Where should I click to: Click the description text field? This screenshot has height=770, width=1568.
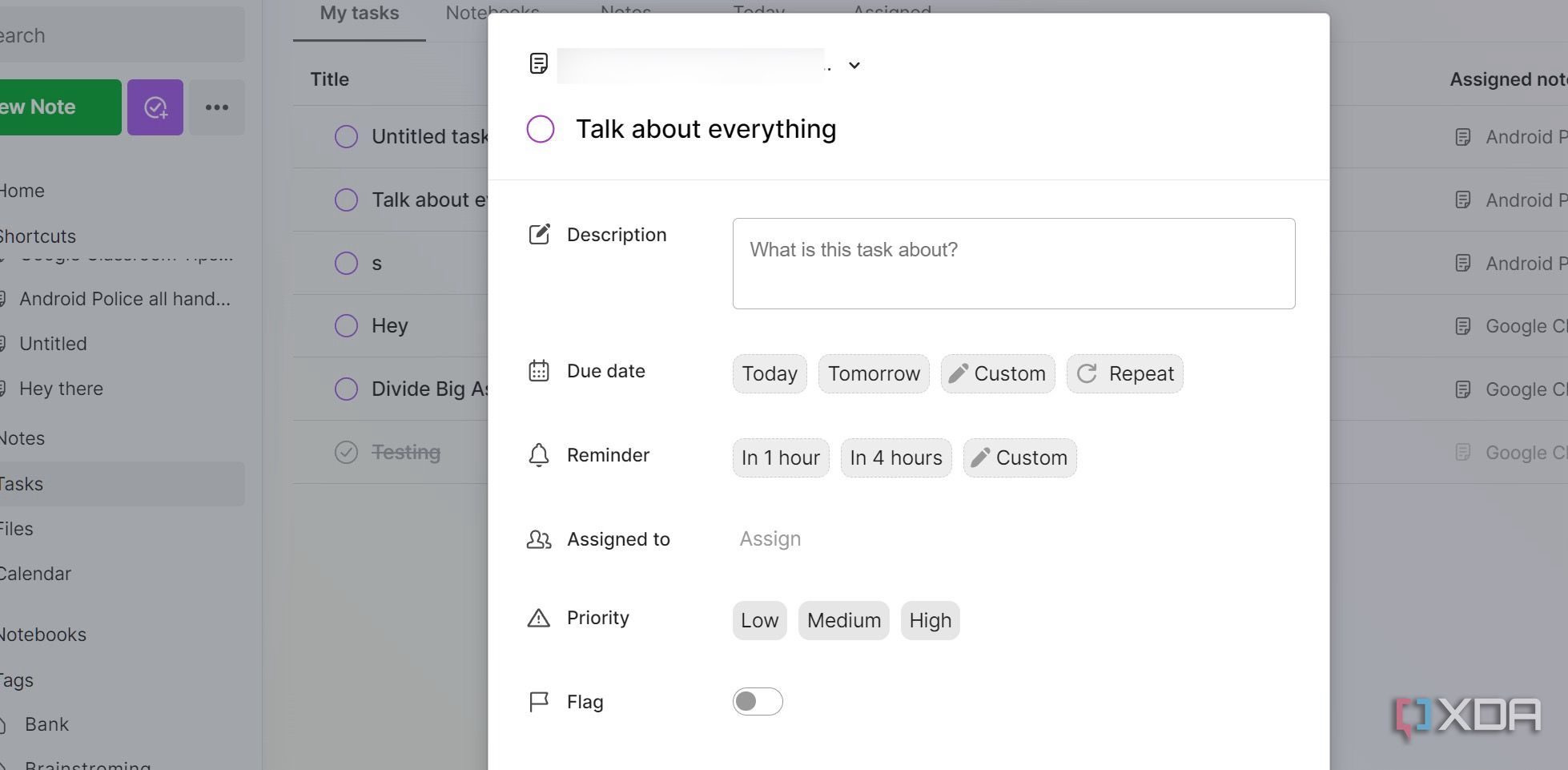(1014, 264)
